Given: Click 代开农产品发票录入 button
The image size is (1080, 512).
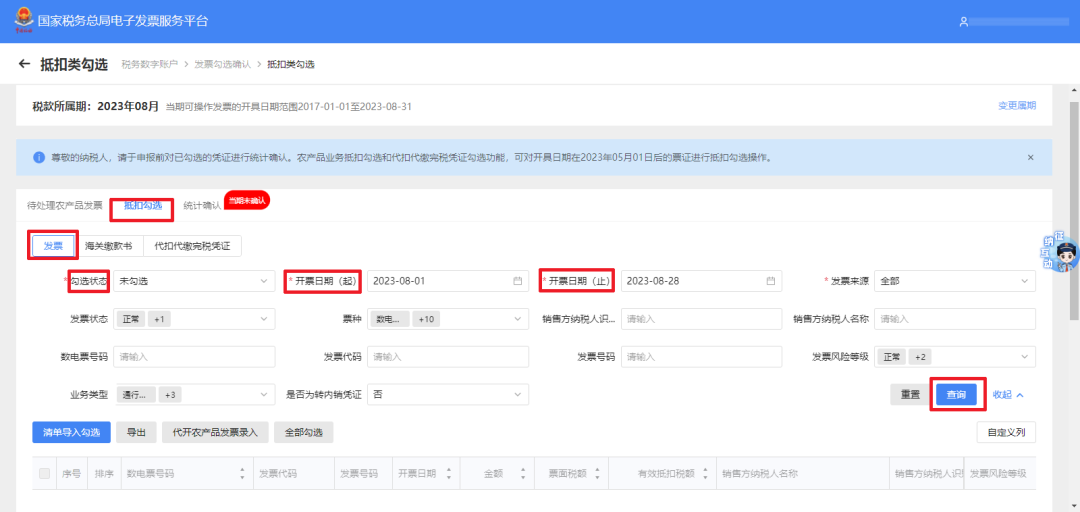Looking at the screenshot, I should click(215, 433).
